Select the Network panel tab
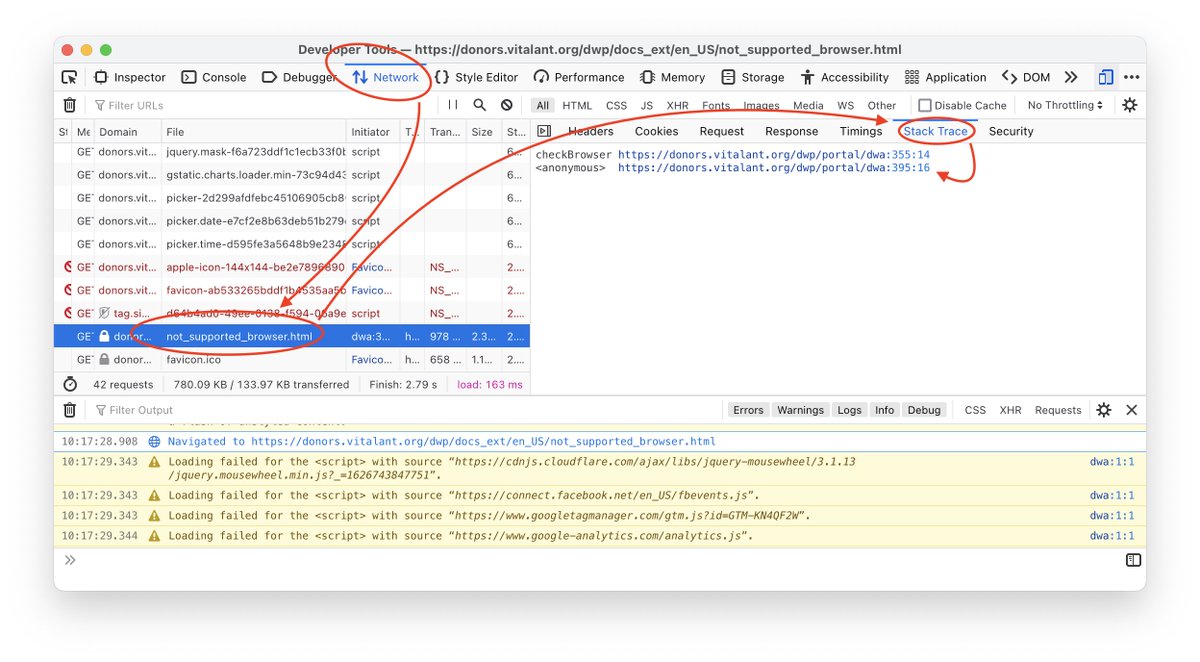Image resolution: width=1200 pixels, height=662 pixels. [386, 77]
